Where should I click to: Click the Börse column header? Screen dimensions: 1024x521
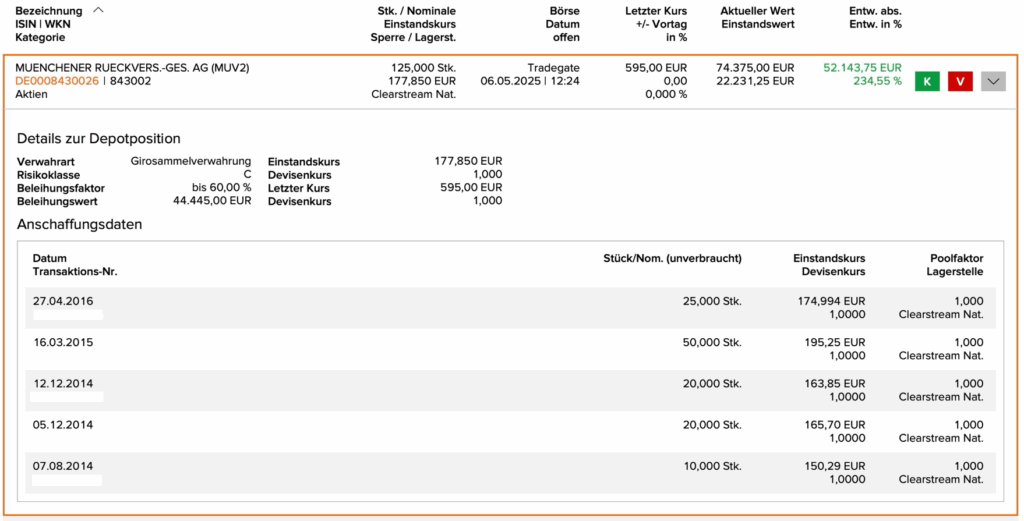(563, 11)
